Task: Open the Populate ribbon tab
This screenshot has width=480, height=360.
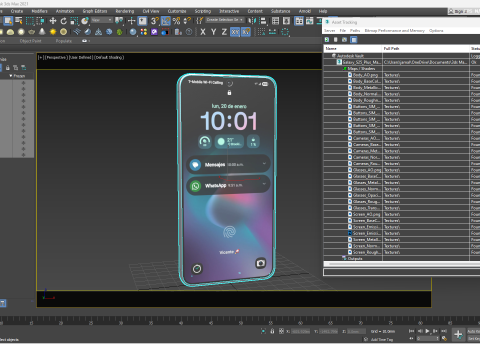Action: click(x=64, y=41)
